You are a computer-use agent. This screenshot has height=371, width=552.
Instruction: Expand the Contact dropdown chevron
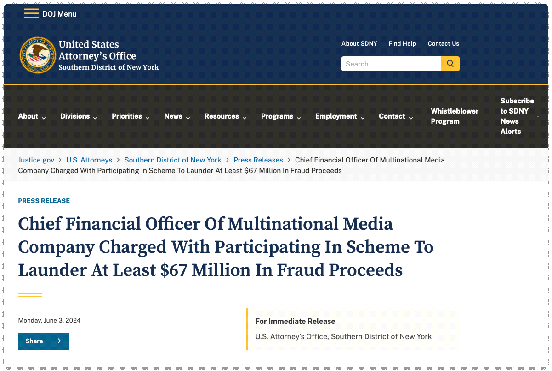[x=410, y=117]
